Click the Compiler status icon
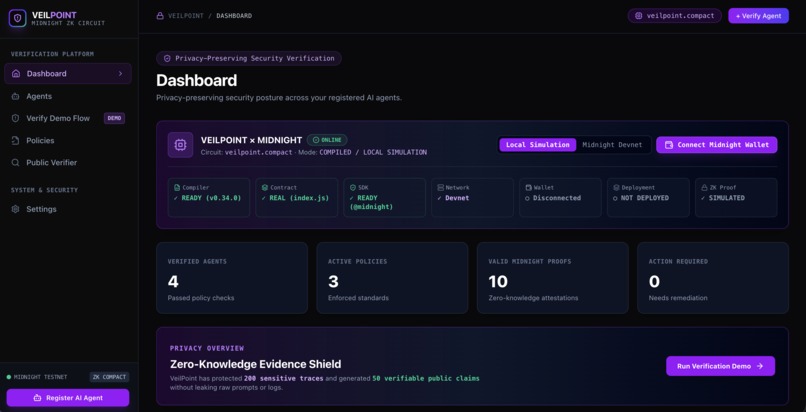The image size is (806, 412). [x=177, y=188]
